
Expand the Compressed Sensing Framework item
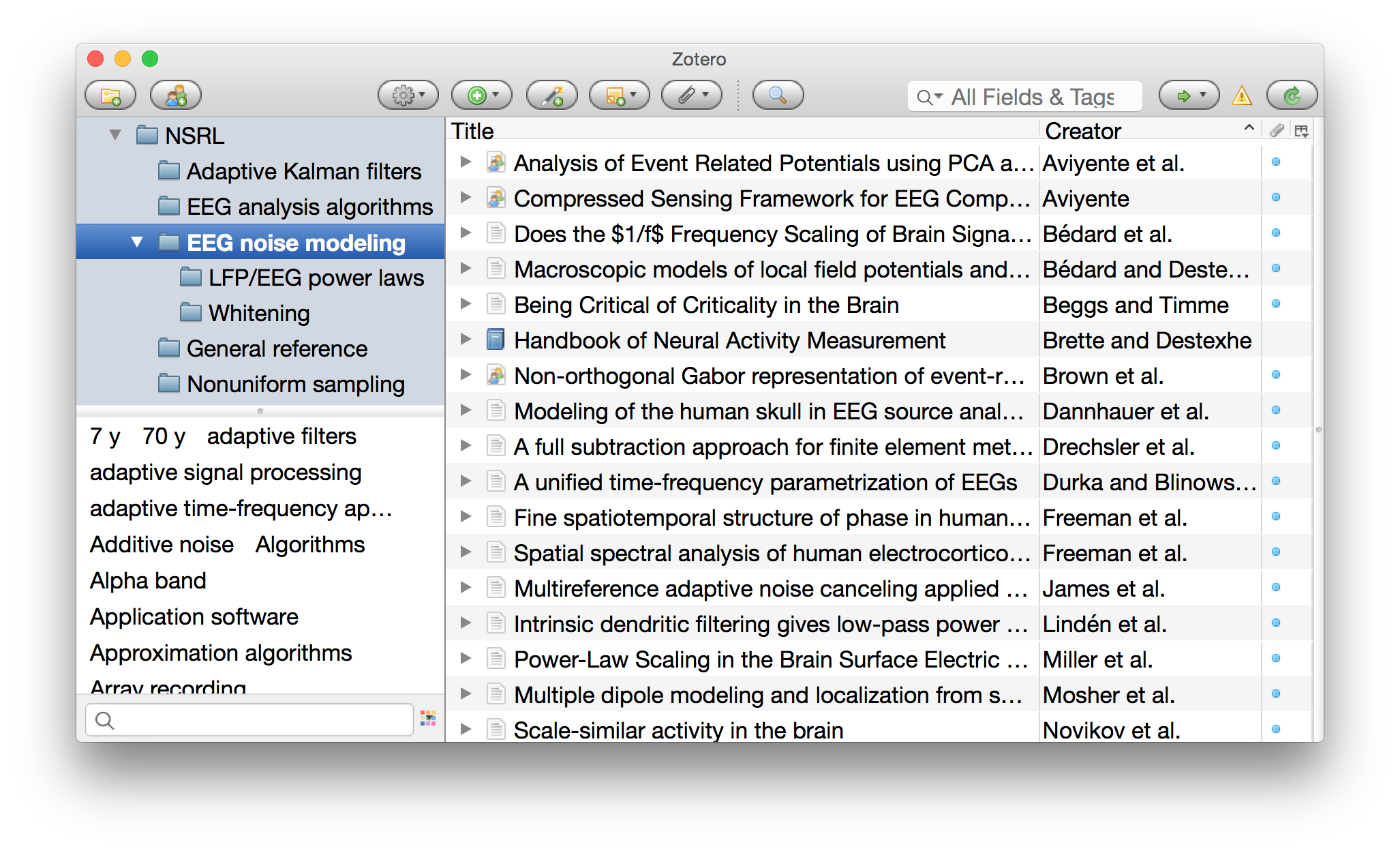(x=466, y=198)
